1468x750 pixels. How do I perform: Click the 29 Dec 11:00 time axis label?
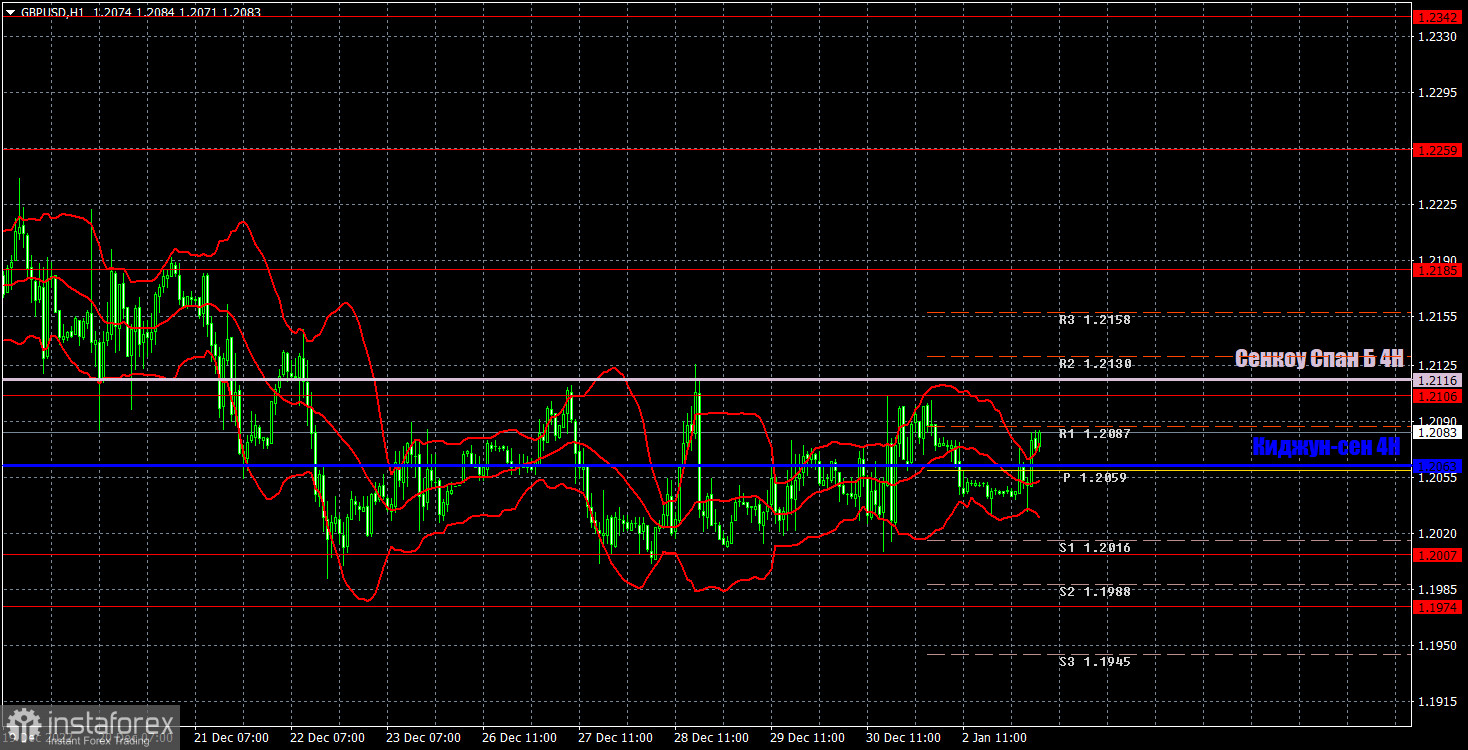[807, 738]
